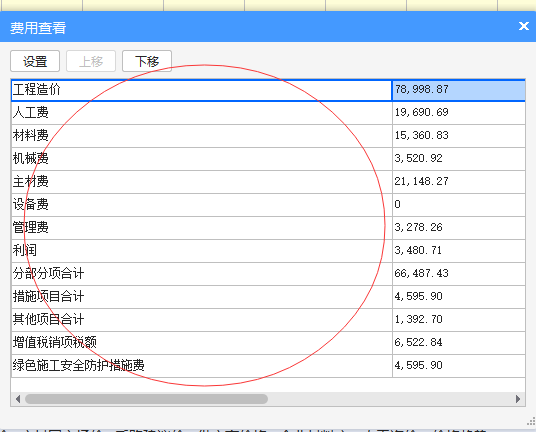
Task: Select the 增值税销项税额 row label
Action: pos(55,342)
